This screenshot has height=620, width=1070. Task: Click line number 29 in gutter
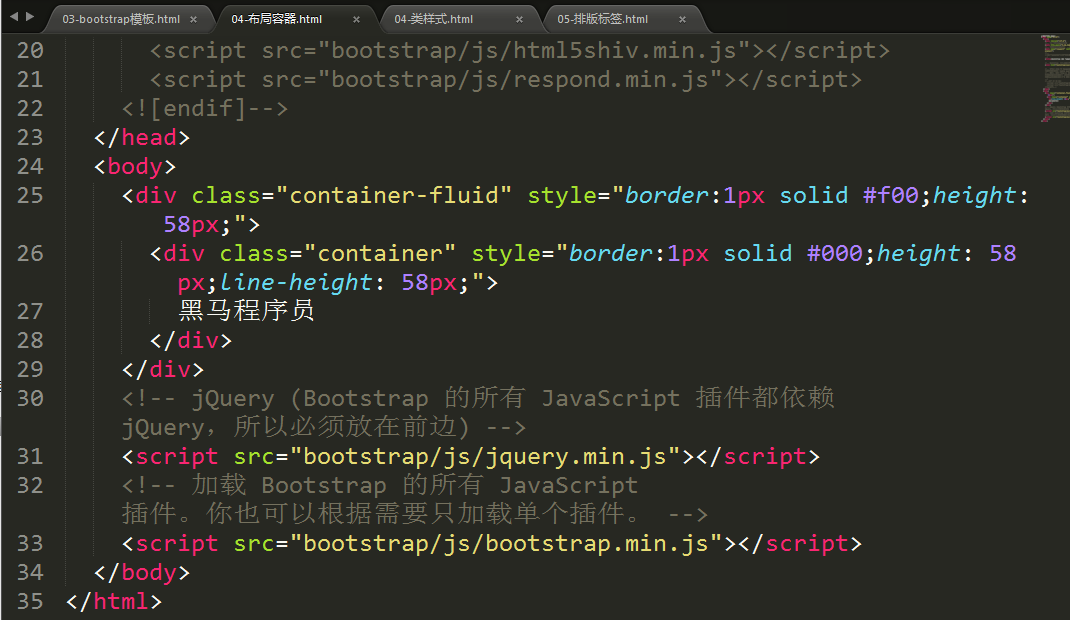(30, 370)
